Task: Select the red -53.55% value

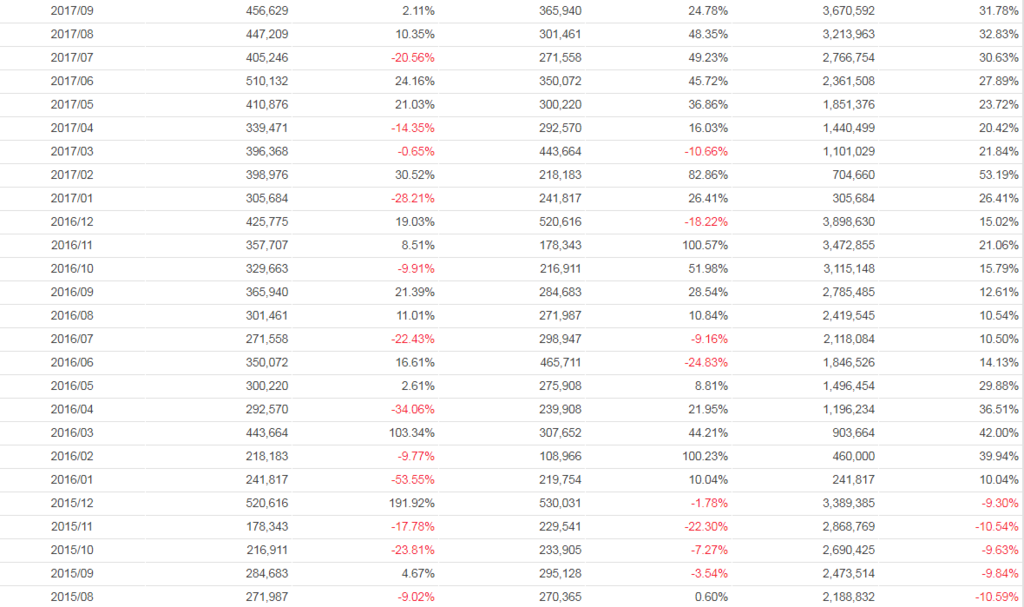Action: coord(413,480)
